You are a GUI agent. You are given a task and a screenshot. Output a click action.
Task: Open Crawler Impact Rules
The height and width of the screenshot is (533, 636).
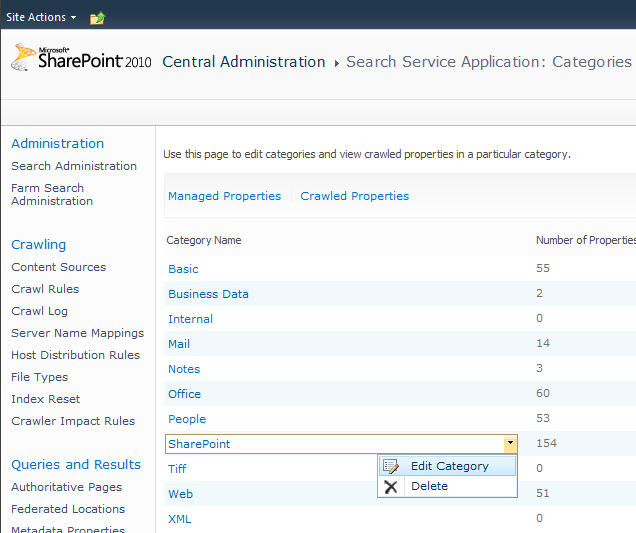[x=73, y=421]
